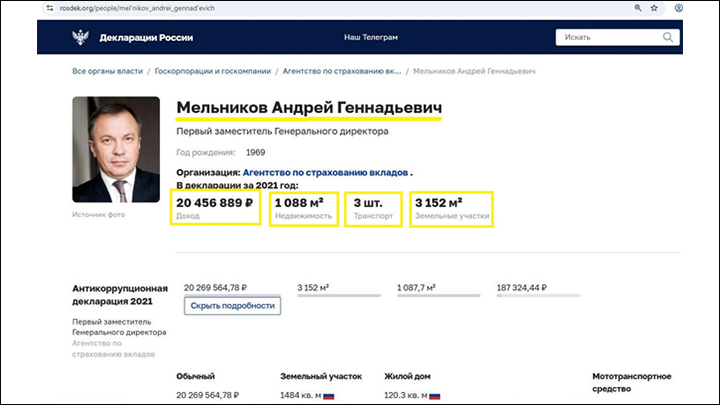Collapse details with Скрыть подробности button

pyautogui.click(x=232, y=306)
